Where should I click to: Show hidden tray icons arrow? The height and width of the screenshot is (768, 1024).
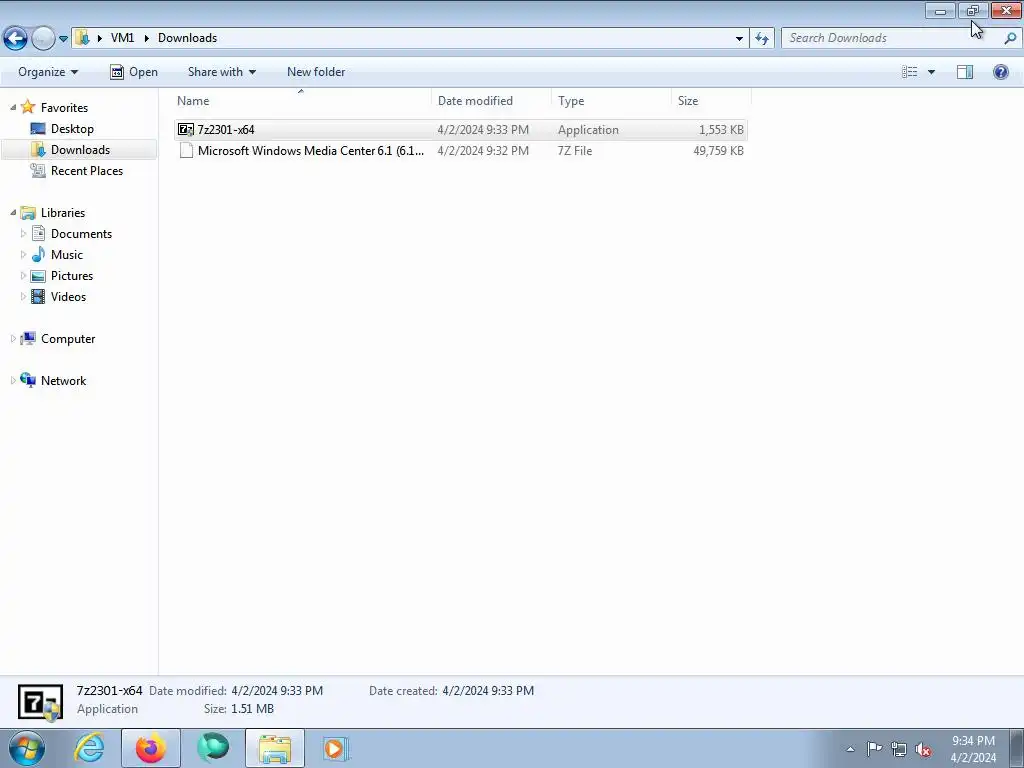tap(850, 749)
